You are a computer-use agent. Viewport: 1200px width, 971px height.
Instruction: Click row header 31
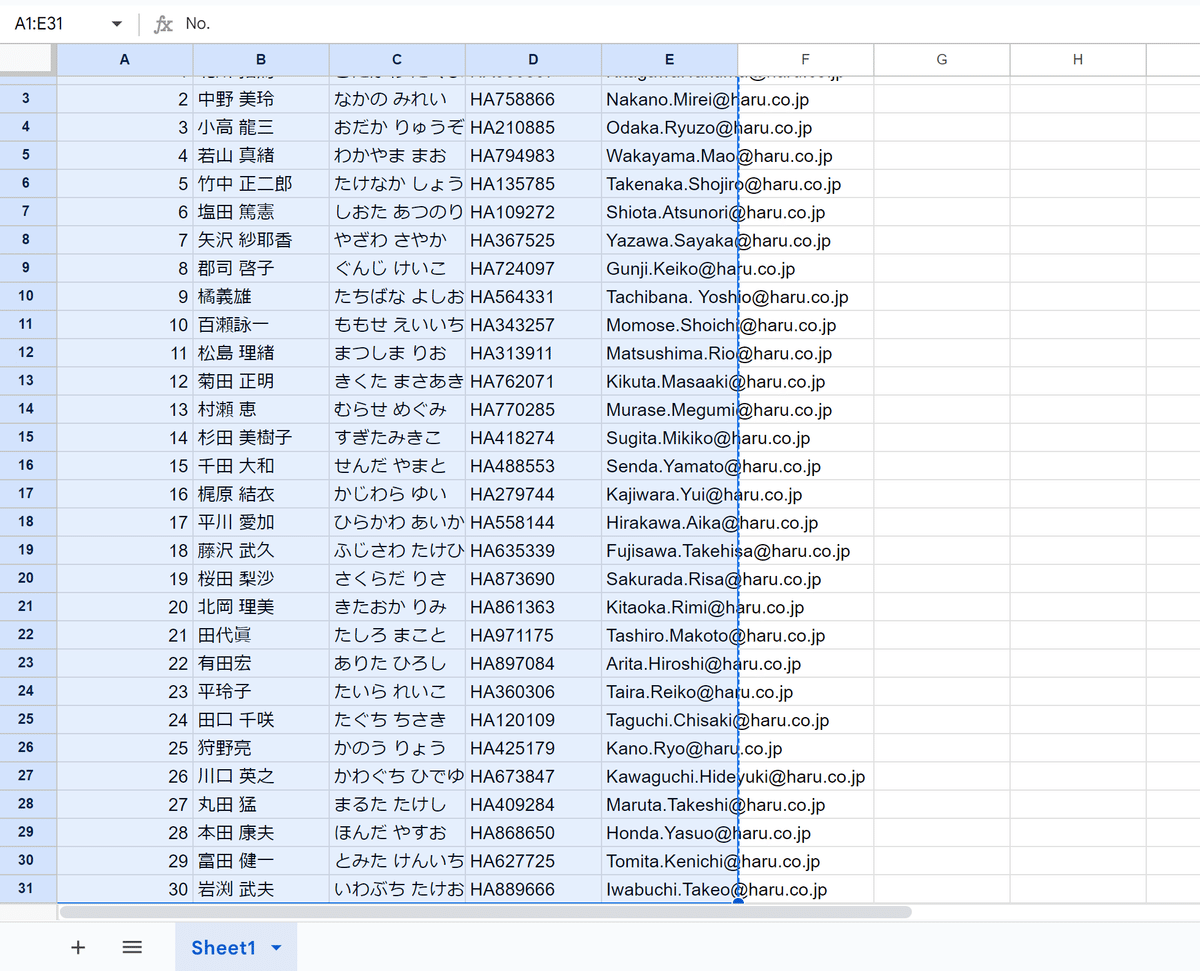[29, 889]
